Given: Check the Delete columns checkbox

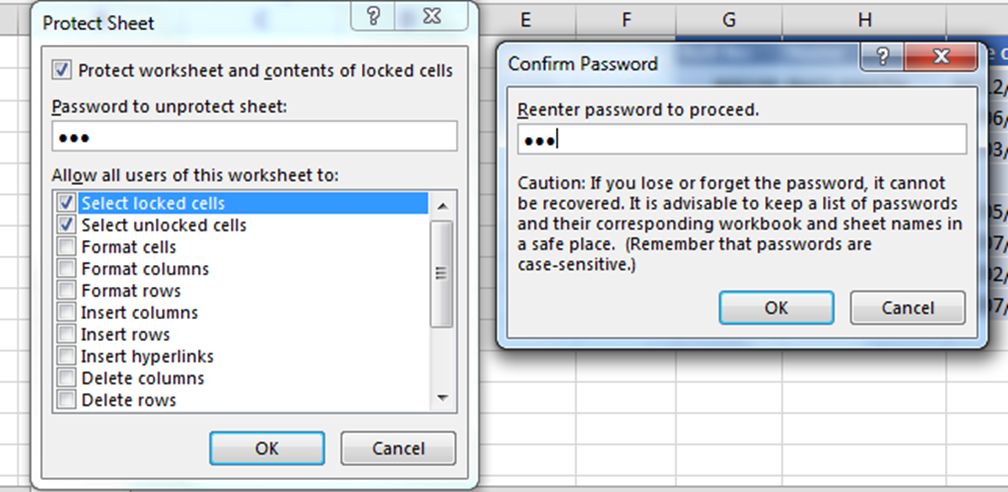Looking at the screenshot, I should (x=66, y=379).
